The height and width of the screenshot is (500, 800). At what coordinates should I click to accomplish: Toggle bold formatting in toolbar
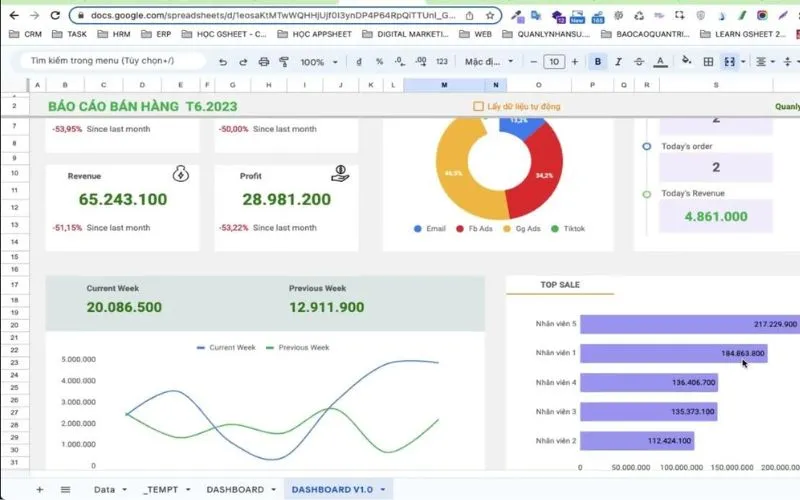(598, 62)
